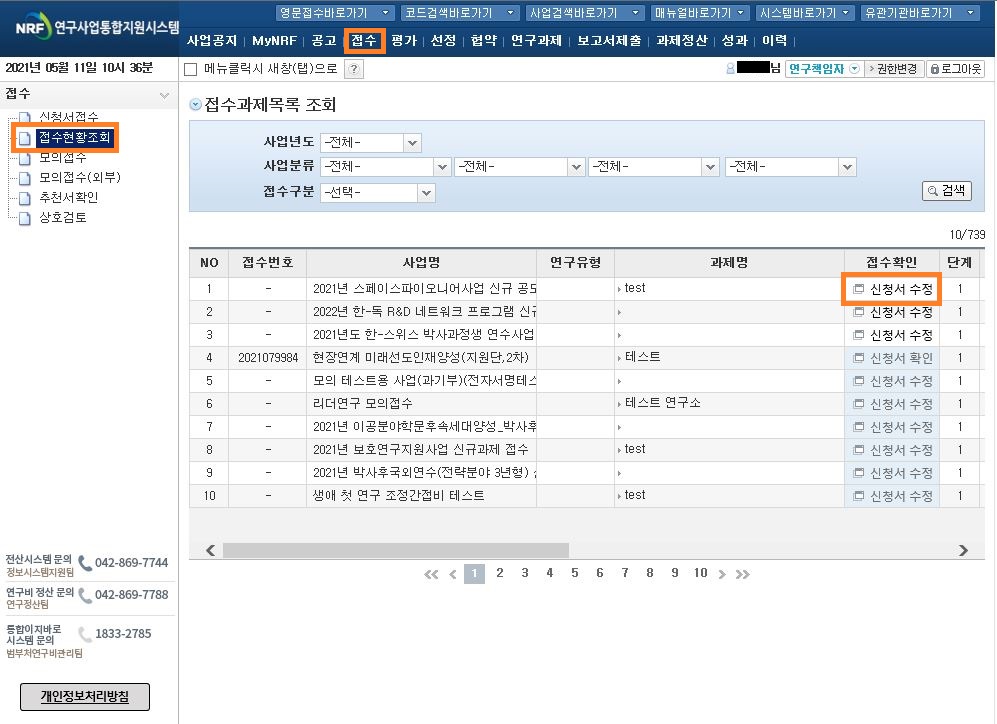Click the 검색 search button
The height and width of the screenshot is (724, 997).
tap(946, 190)
